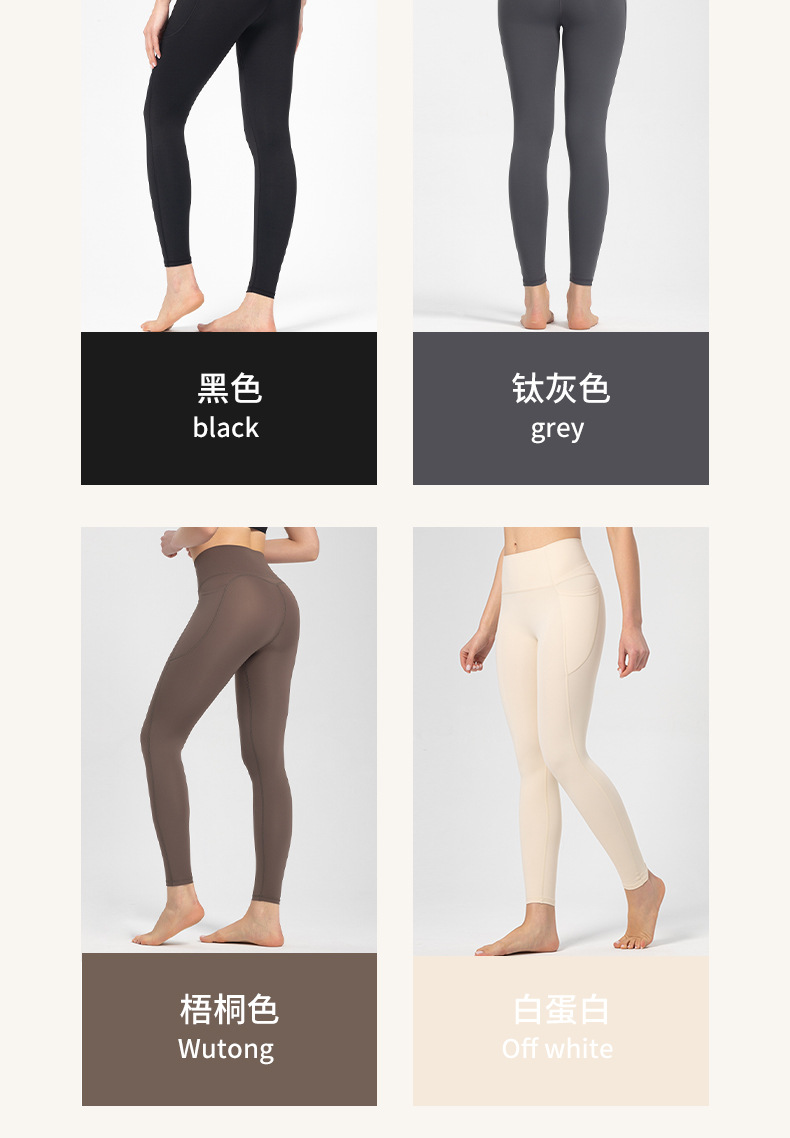The height and width of the screenshot is (1138, 790).
Task: Click the 'Wutong' English label
Action: click(226, 1049)
